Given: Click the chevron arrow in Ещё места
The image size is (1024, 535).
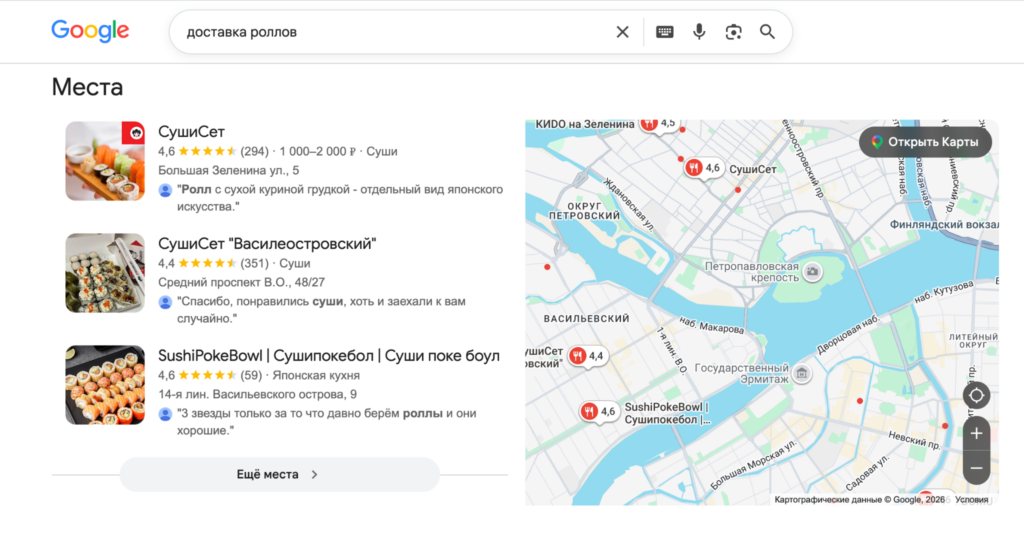Looking at the screenshot, I should [x=315, y=474].
